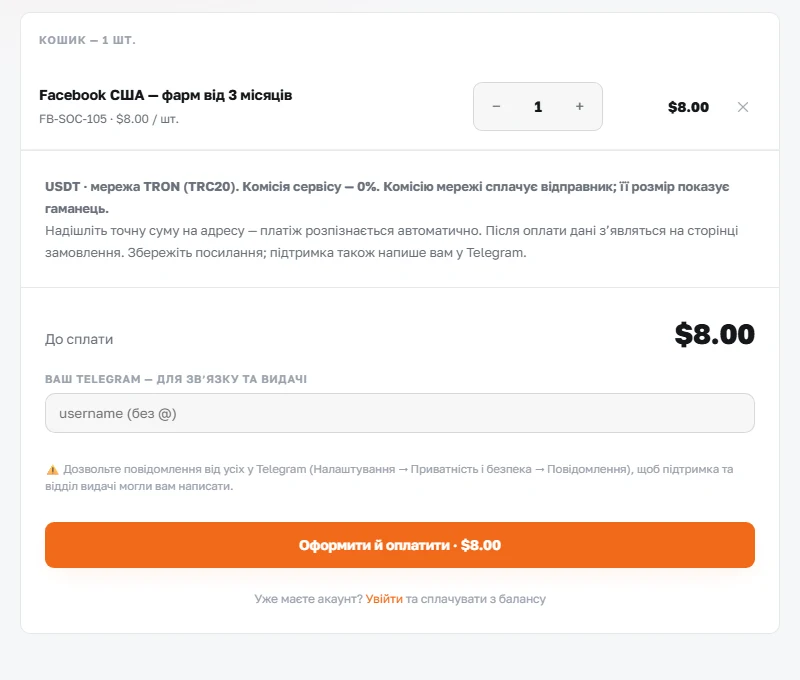Click the Кошик — 1 шт. header
The width and height of the screenshot is (800, 680).
point(87,40)
